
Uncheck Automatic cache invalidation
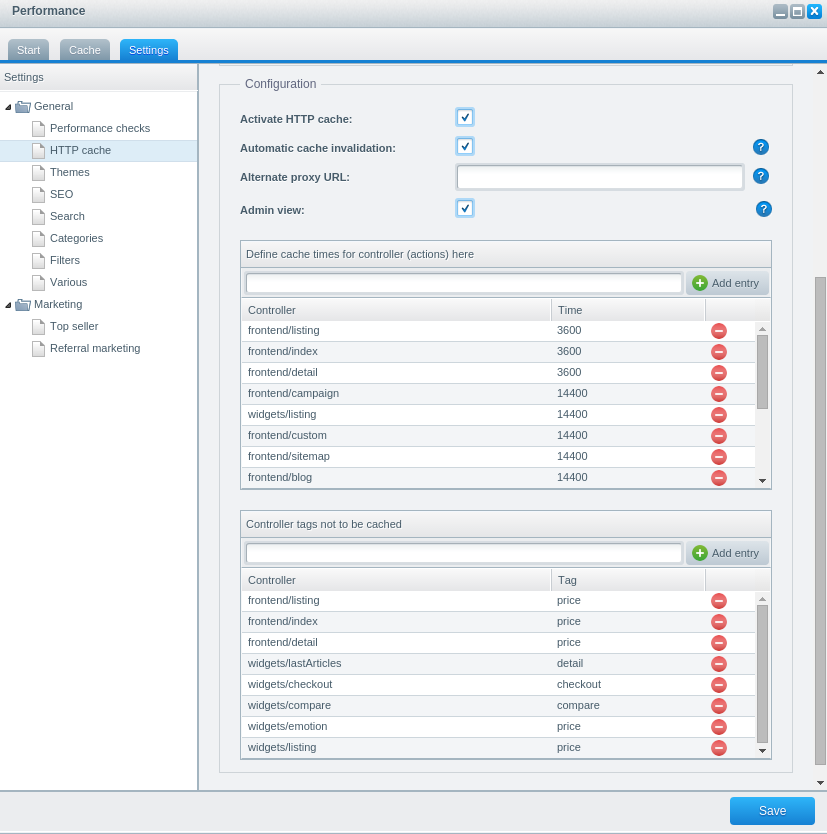point(464,145)
